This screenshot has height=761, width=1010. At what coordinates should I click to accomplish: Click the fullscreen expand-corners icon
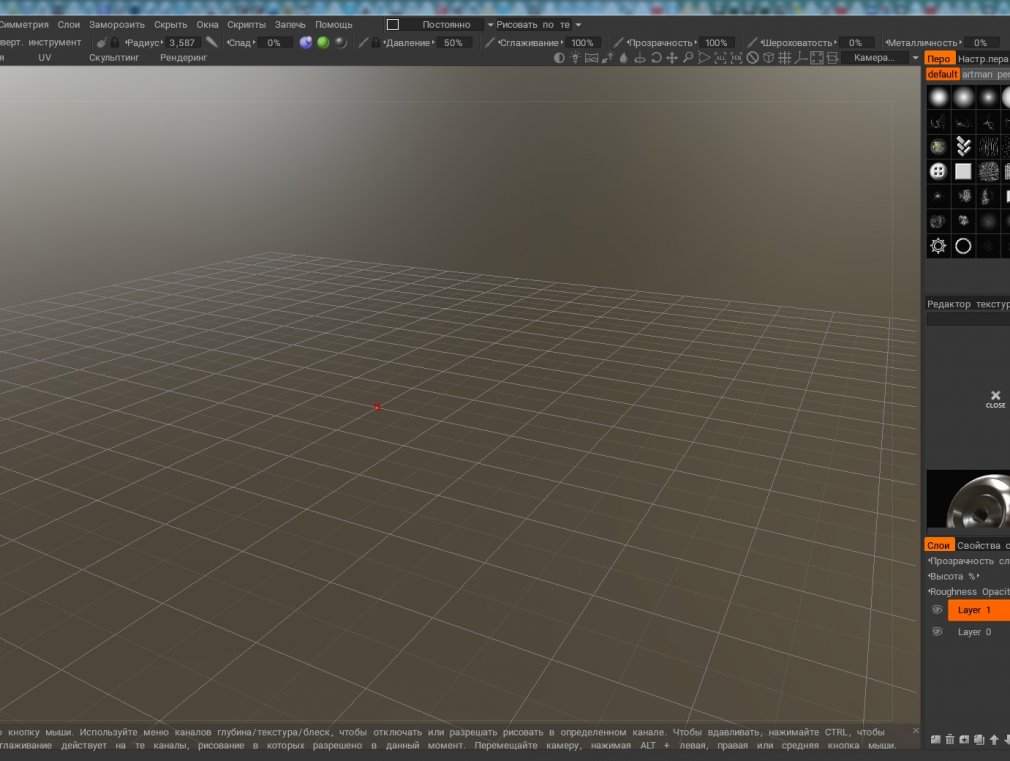point(817,58)
